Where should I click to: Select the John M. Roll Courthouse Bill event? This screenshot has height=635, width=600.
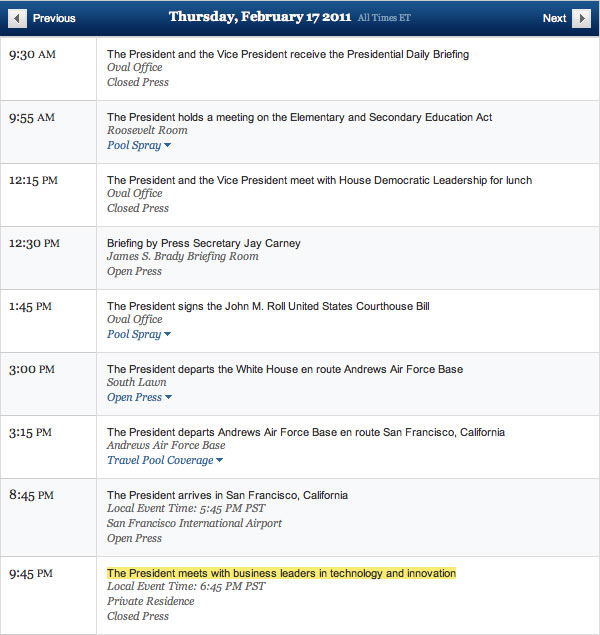tap(268, 306)
